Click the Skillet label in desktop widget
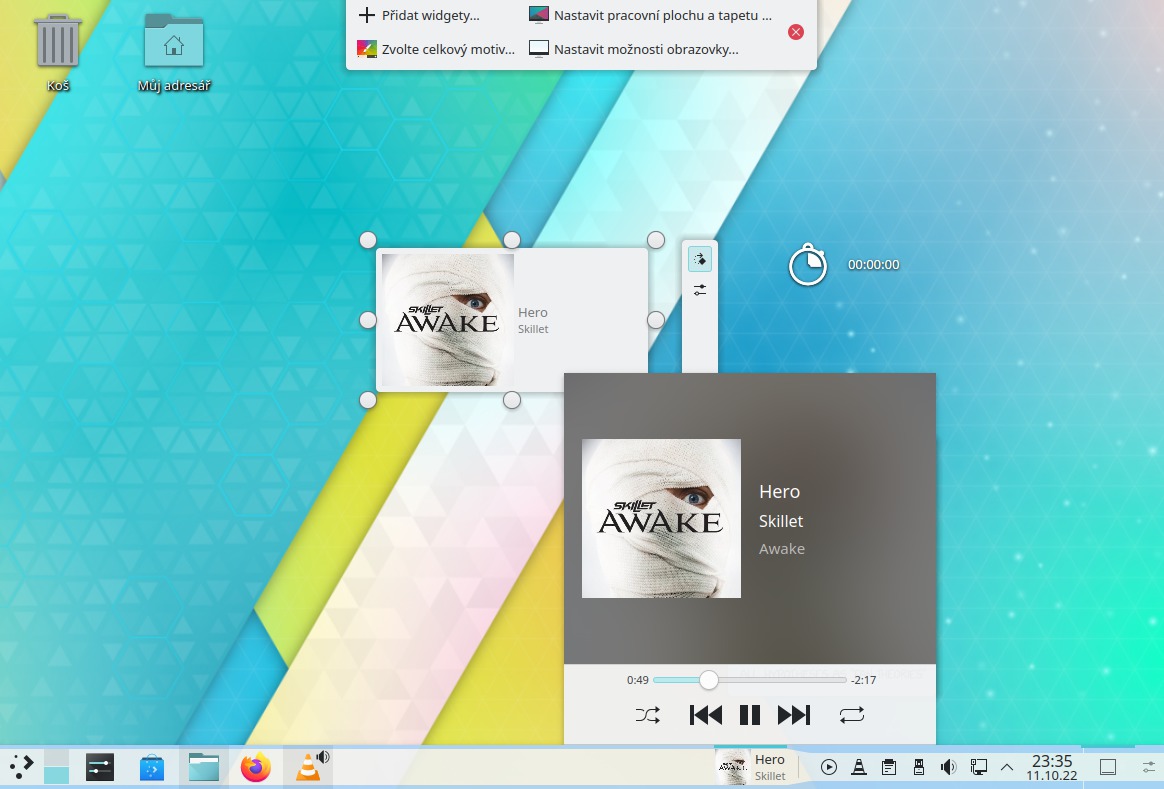Image resolution: width=1164 pixels, height=789 pixels. click(x=533, y=329)
